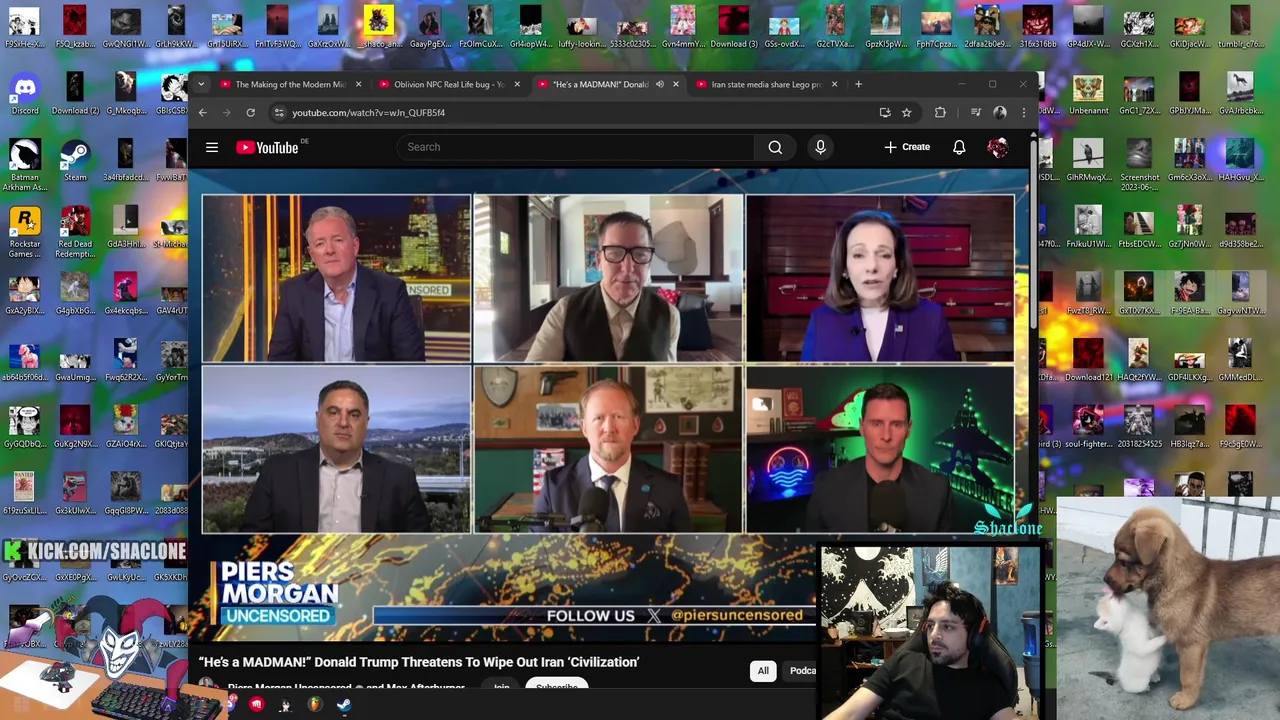
Task: Select 'Screenshot 2023-06-' desktop file
Action: [1139, 166]
